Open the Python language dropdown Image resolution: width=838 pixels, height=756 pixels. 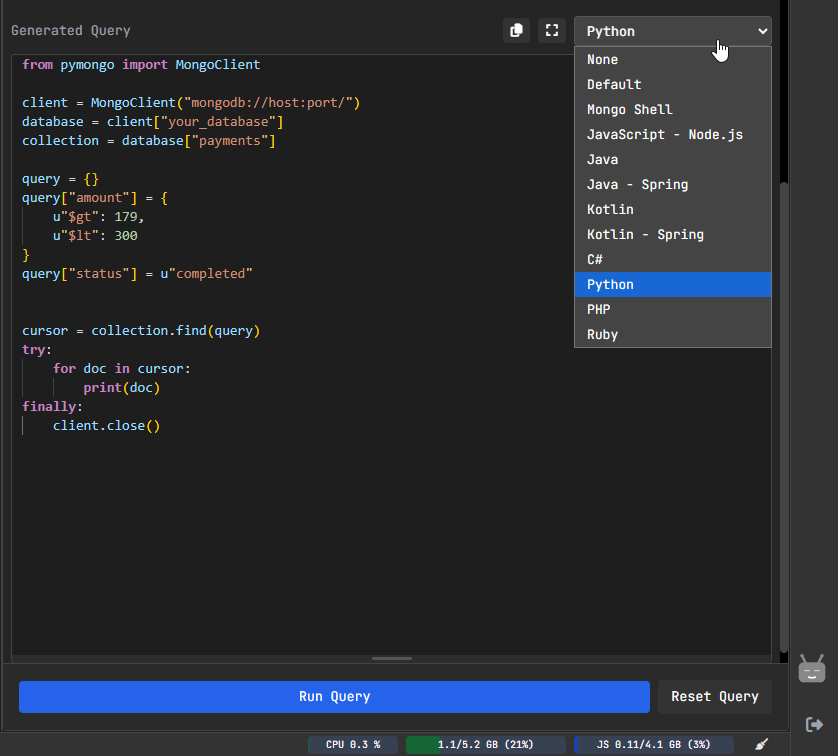tap(672, 31)
